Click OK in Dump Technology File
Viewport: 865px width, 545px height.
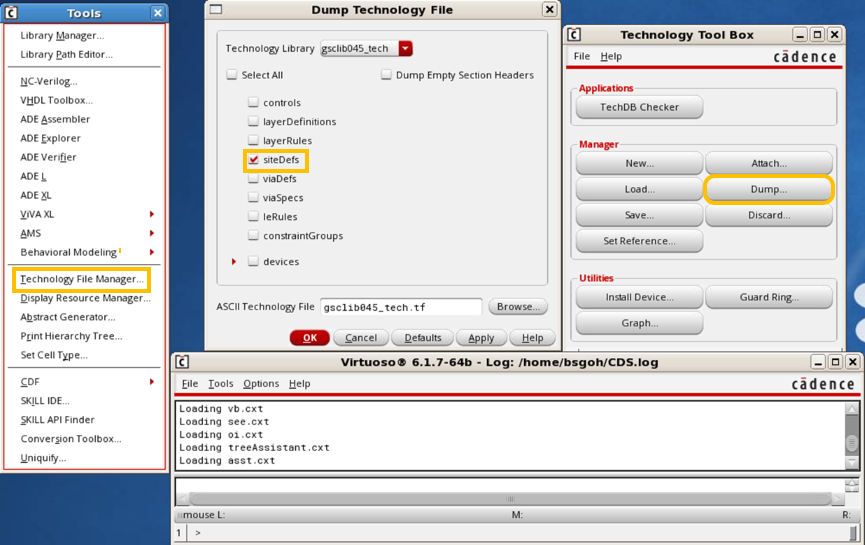309,338
